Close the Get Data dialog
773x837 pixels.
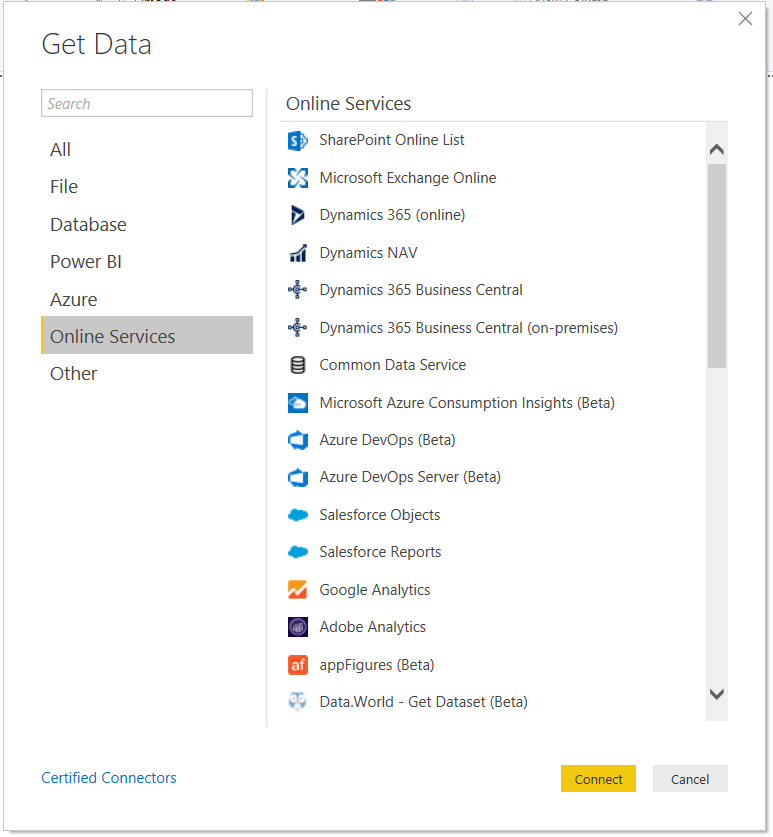[745, 19]
